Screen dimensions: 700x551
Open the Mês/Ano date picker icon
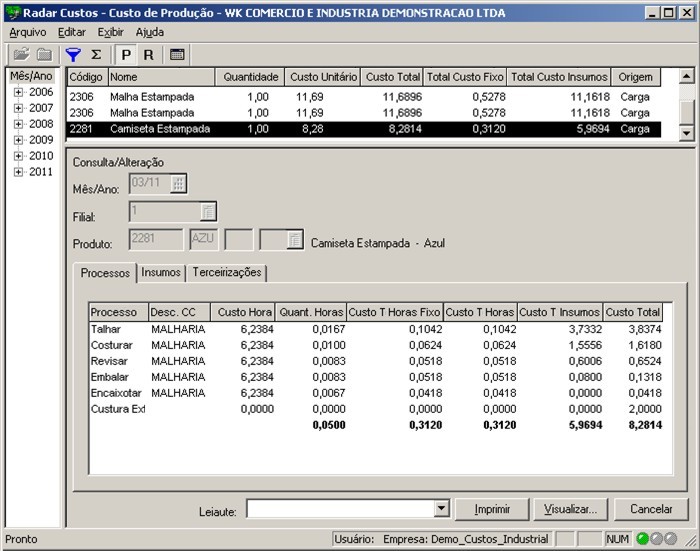tap(178, 184)
